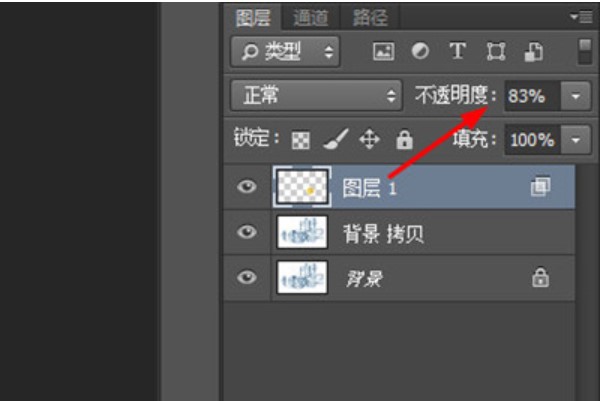Click the padlock icon on 背景 layer

point(540,277)
